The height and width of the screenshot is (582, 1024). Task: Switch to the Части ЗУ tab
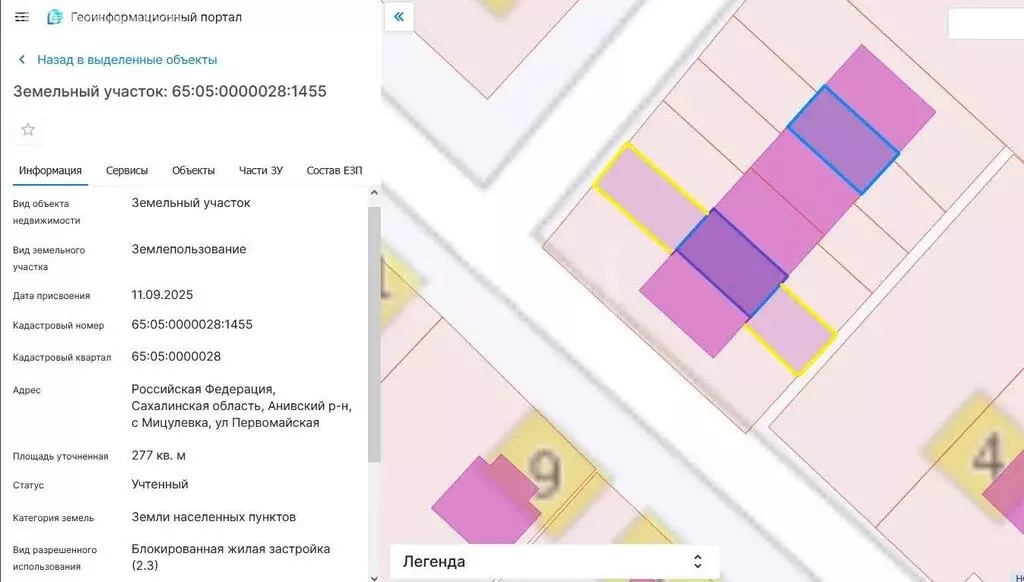[x=260, y=170]
